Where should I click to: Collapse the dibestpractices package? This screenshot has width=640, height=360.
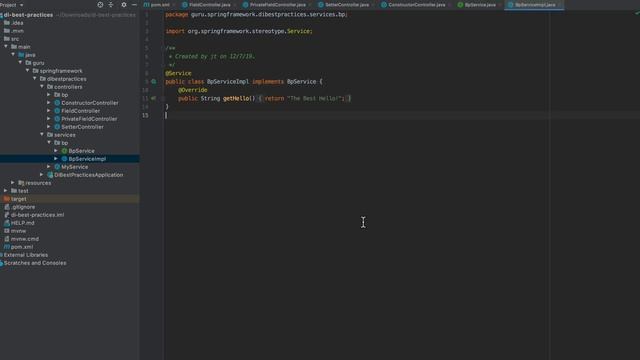(35, 78)
